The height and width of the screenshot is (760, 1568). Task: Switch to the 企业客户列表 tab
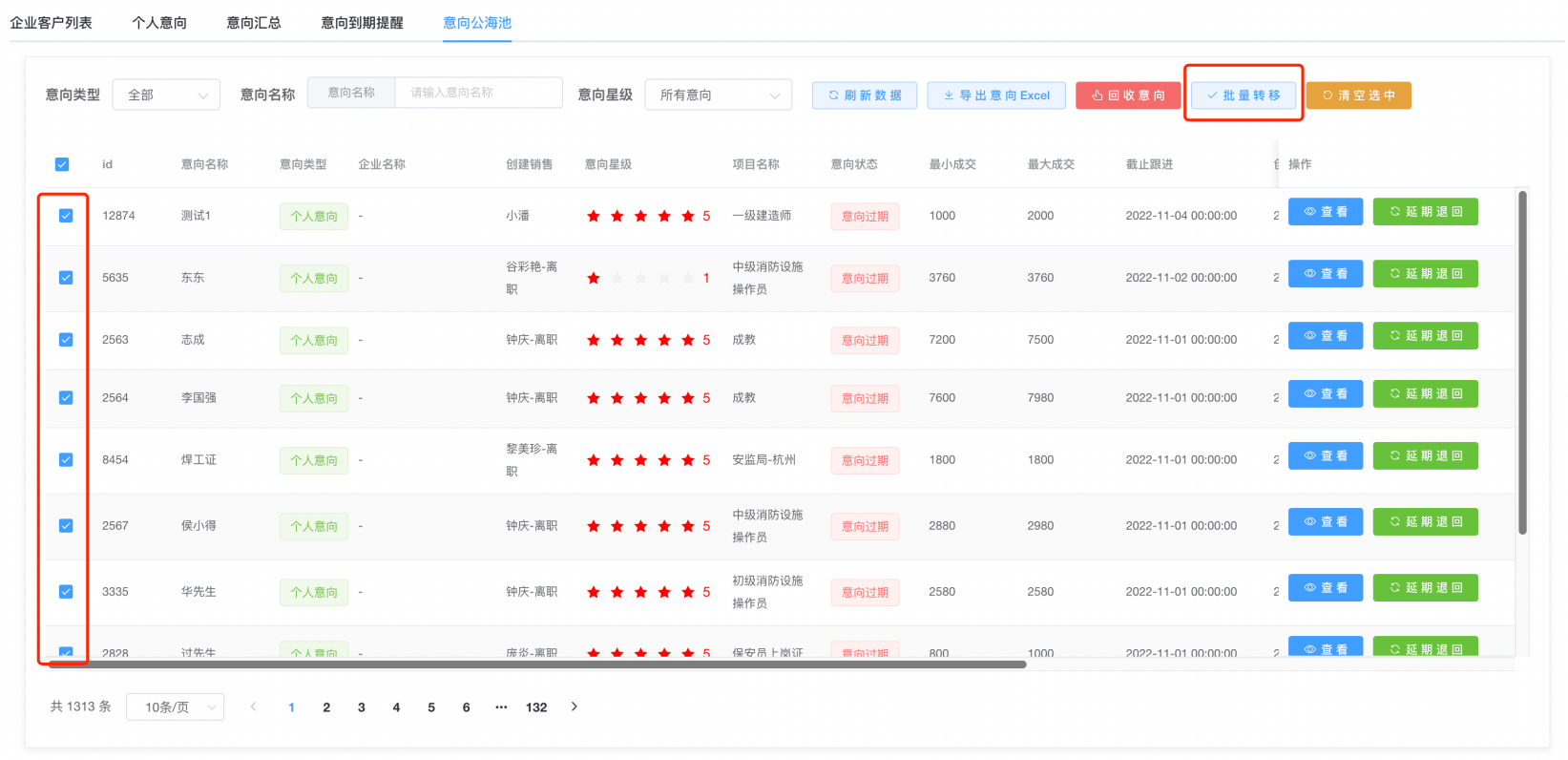52,23
